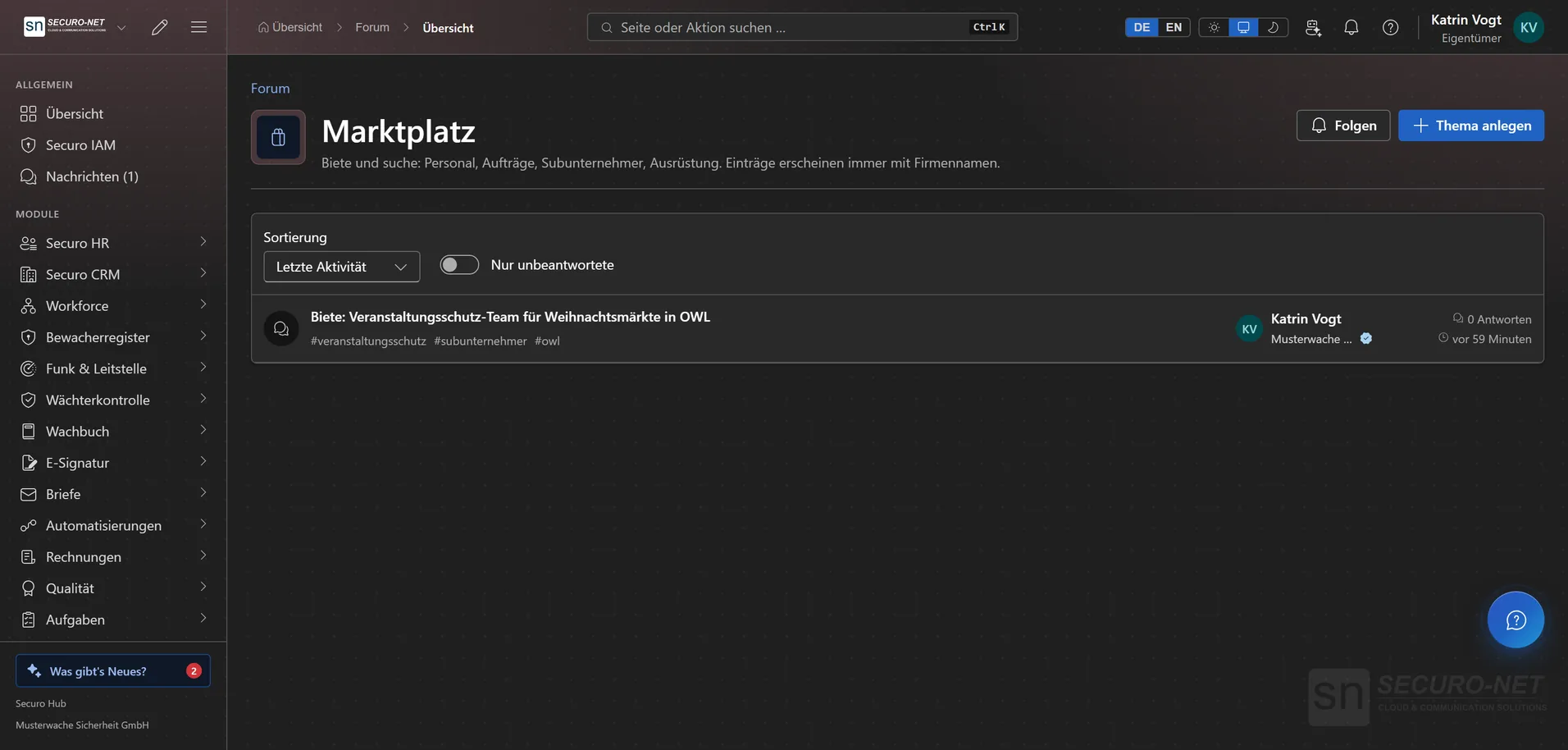Open Nachrichten (1) in the sidebar
The width and height of the screenshot is (1568, 750).
coord(113,176)
